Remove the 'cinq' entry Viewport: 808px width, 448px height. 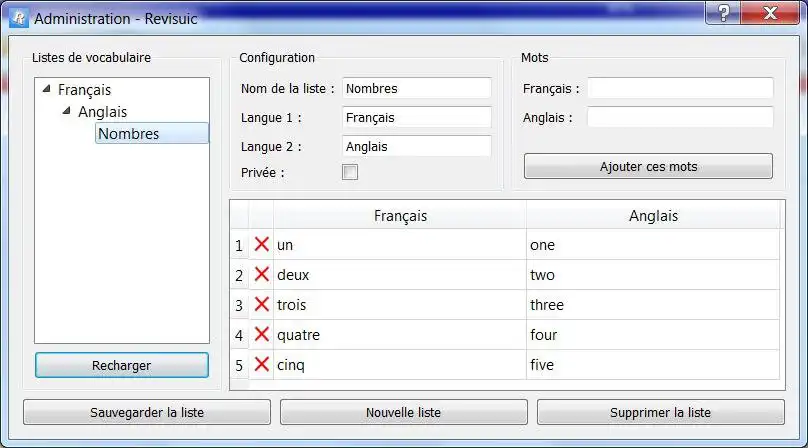coord(262,364)
